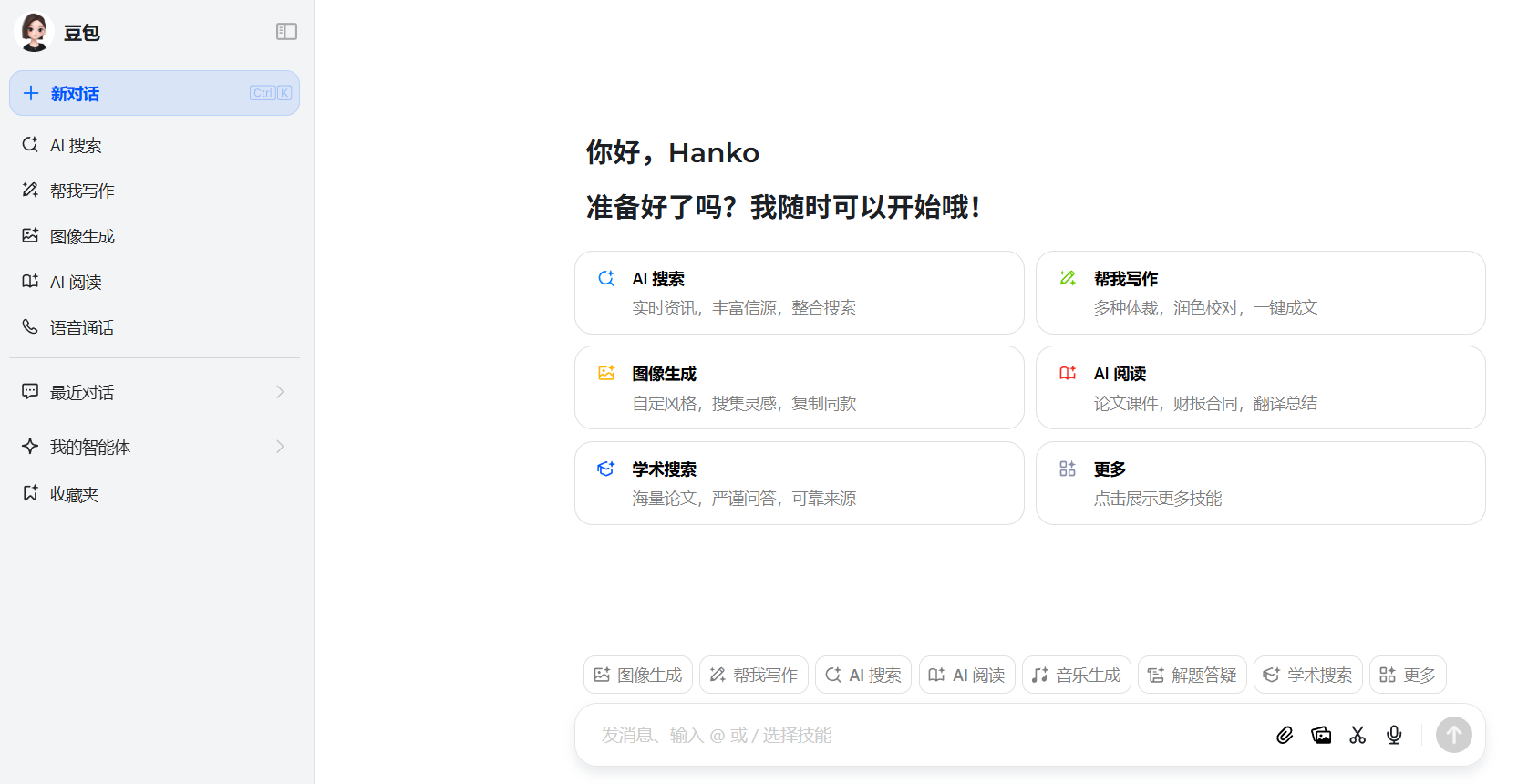The image size is (1528, 784).
Task: Click the blue search icon in AI 搜索 card
Action: tap(606, 278)
